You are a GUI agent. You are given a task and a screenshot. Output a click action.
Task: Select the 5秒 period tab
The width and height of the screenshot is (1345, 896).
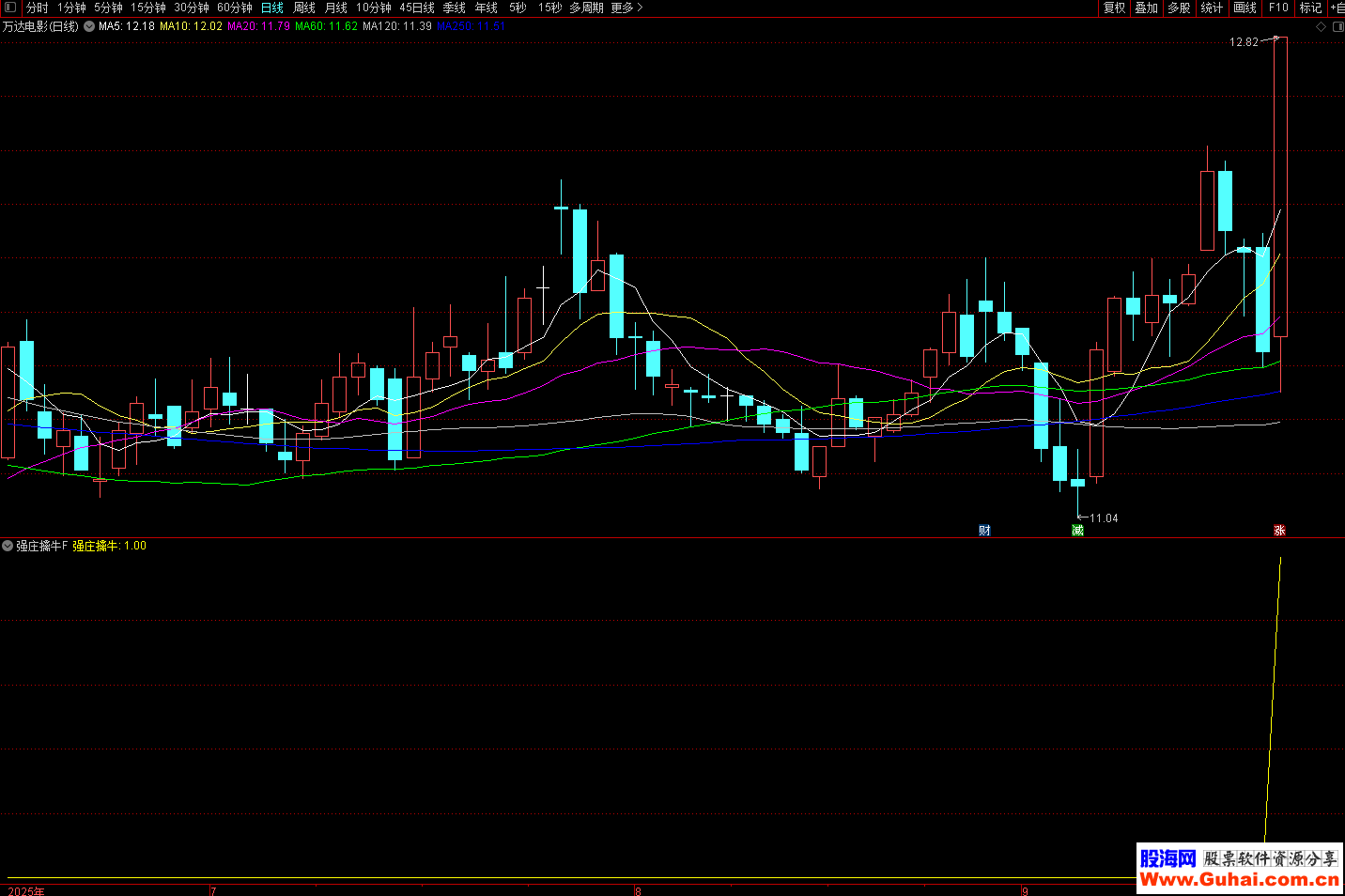click(518, 8)
